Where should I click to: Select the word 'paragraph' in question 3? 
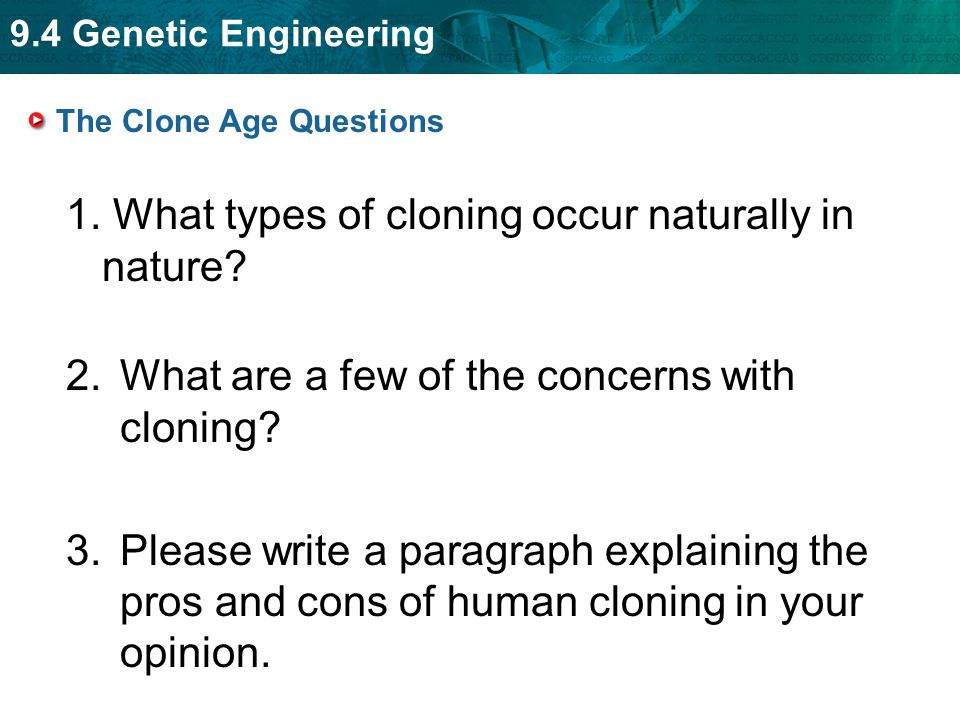(x=496, y=553)
